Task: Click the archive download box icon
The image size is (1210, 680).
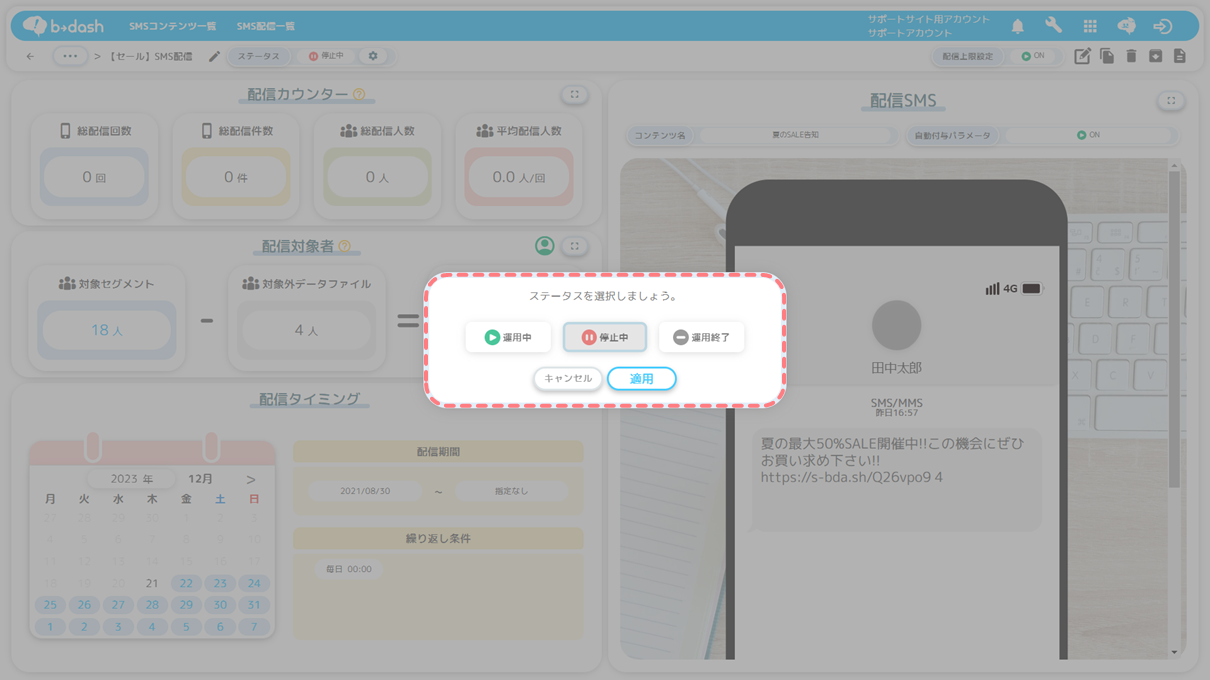Action: 1155,56
